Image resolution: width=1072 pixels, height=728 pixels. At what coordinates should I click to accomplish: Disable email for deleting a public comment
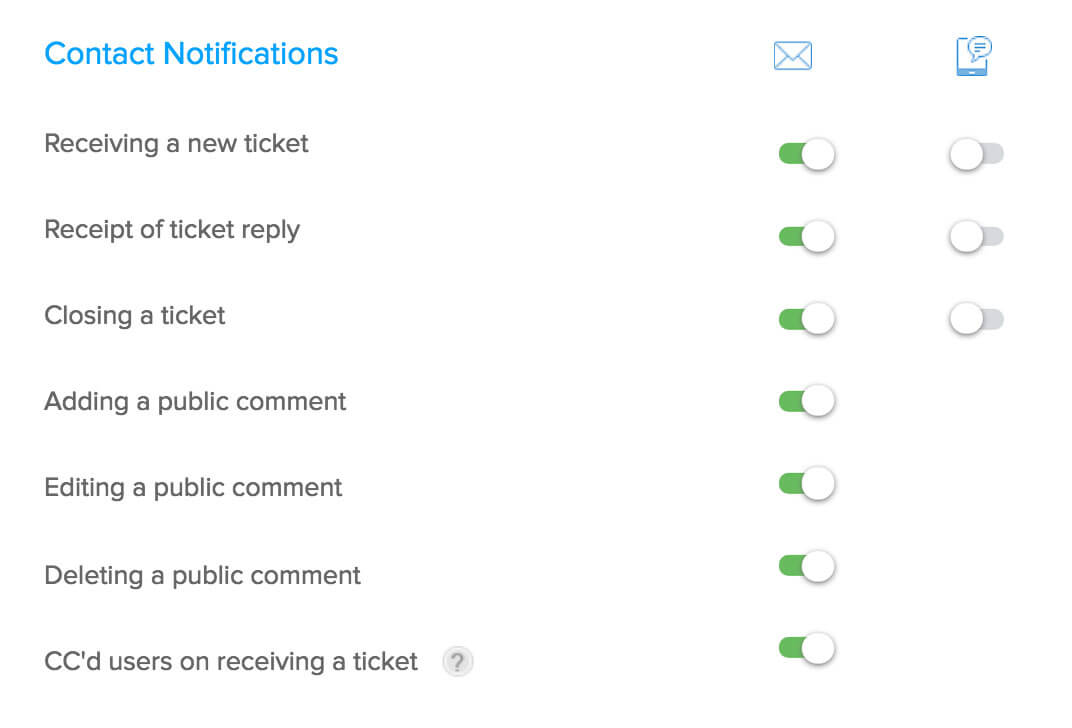[806, 567]
